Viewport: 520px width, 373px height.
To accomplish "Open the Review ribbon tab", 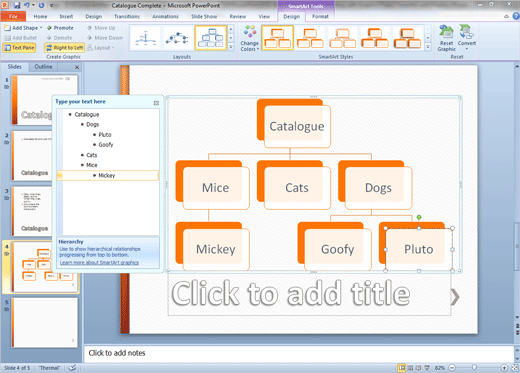I will click(238, 16).
